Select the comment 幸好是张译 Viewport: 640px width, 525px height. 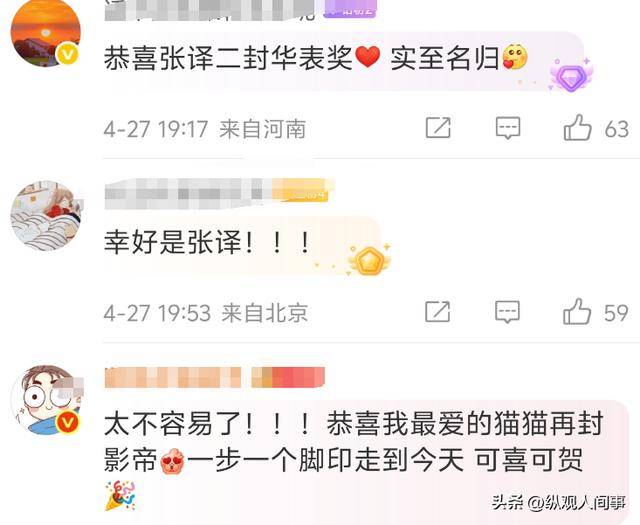click(208, 242)
